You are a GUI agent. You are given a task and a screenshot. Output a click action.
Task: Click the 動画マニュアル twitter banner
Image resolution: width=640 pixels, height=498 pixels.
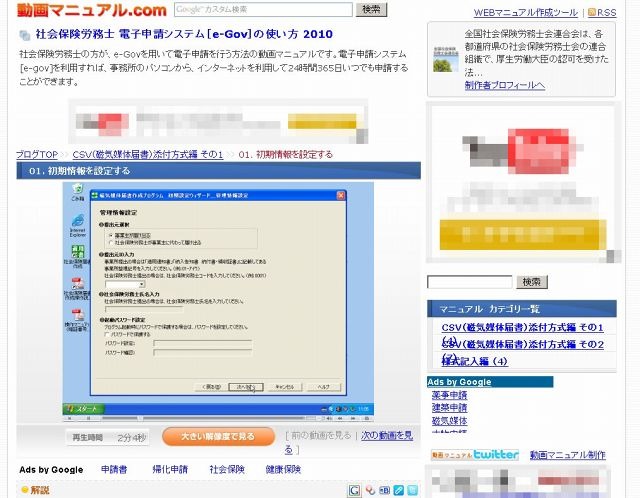(475, 454)
